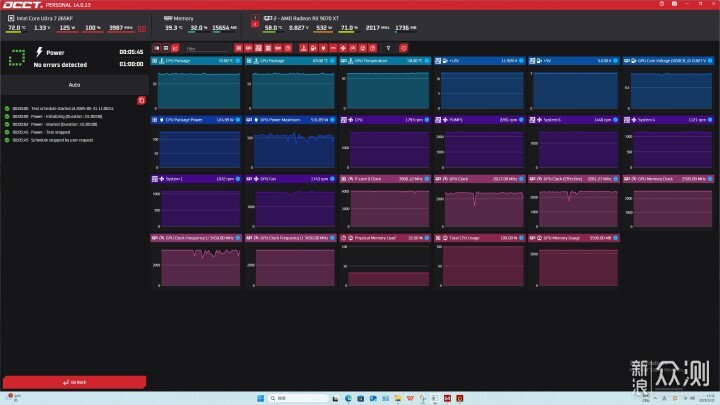
Task: Open info for CPU Package 72.00°C graph
Action: pyautogui.click(x=238, y=61)
